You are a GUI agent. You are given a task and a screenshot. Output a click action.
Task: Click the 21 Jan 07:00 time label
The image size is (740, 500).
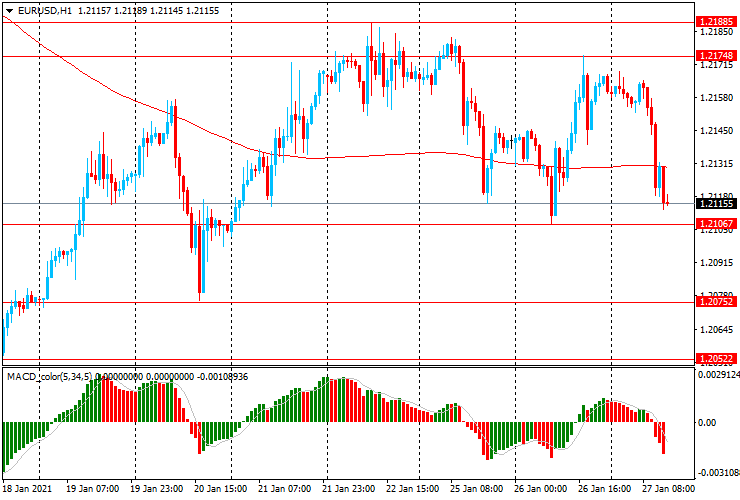[285, 489]
